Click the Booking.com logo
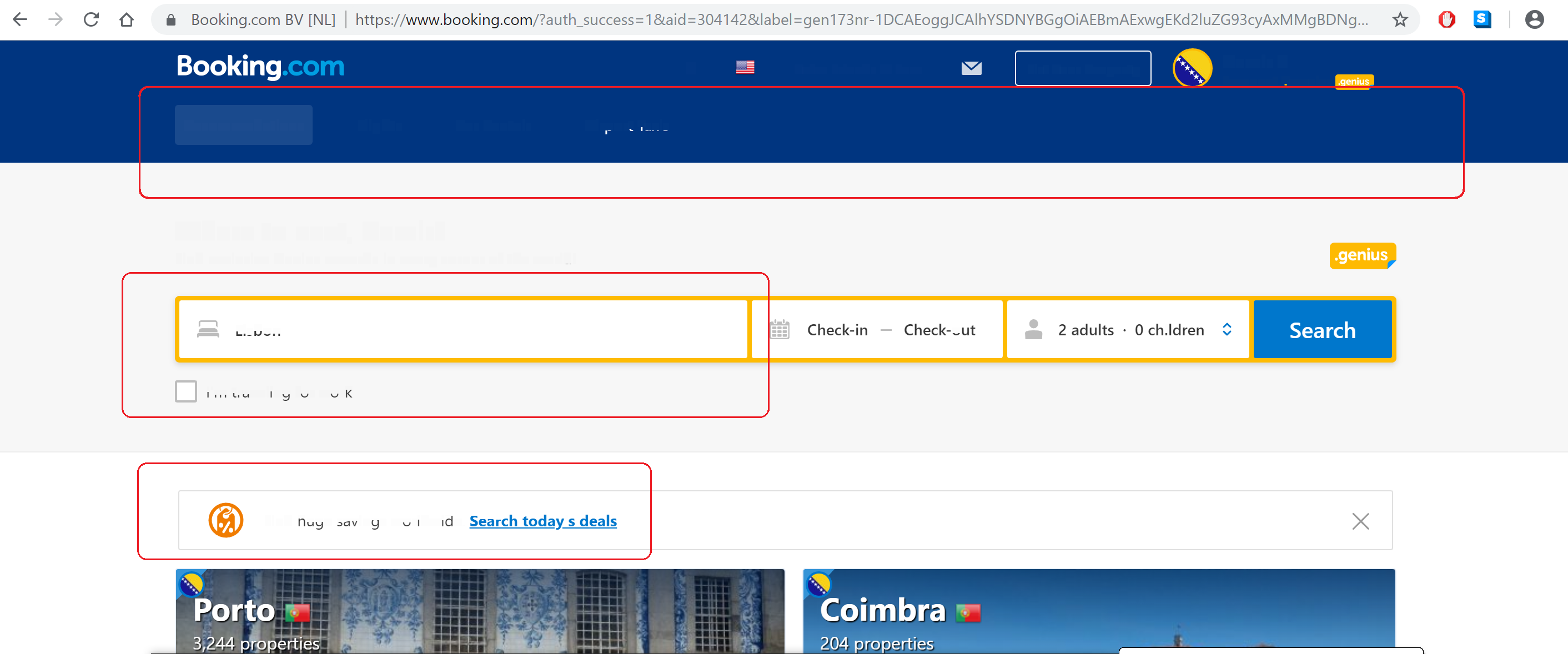Viewport: 1568px width, 654px height. pos(260,66)
